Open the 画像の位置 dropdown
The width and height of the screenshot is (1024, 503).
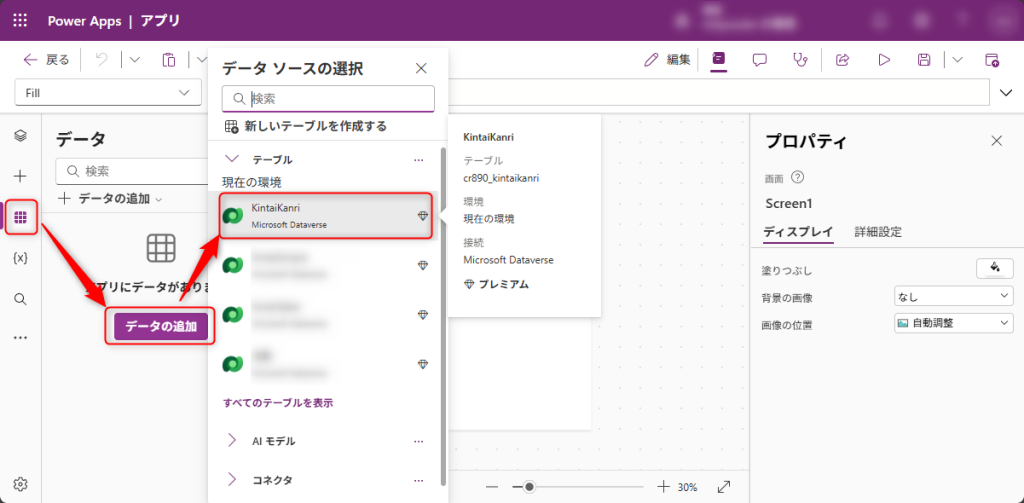[x=953, y=323]
